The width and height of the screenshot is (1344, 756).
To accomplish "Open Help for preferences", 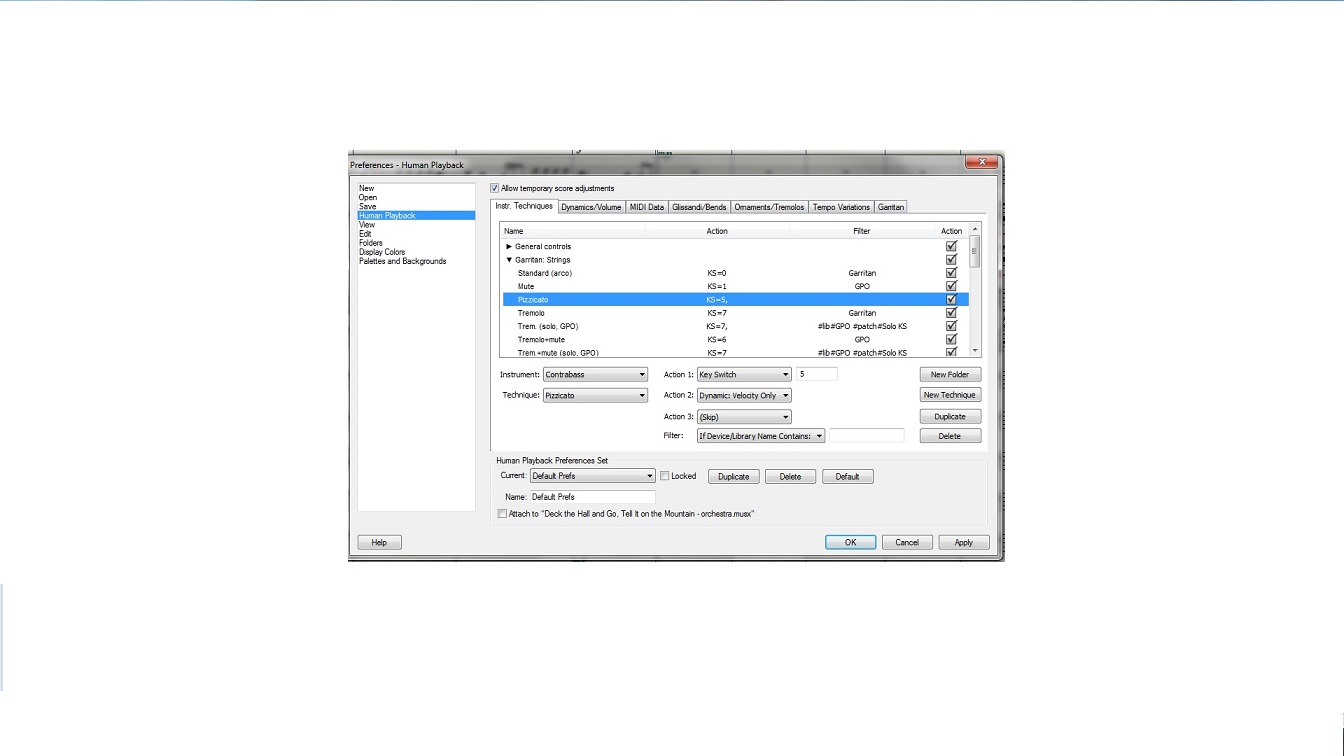I will click(x=379, y=542).
